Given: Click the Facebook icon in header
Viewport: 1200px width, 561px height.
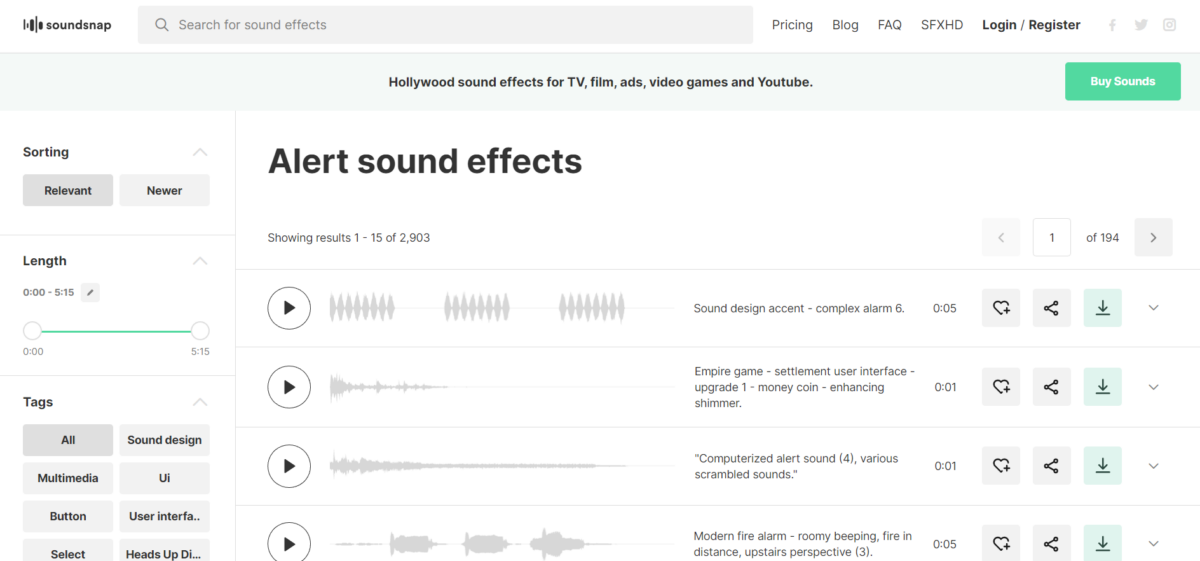Looking at the screenshot, I should tap(1112, 25).
